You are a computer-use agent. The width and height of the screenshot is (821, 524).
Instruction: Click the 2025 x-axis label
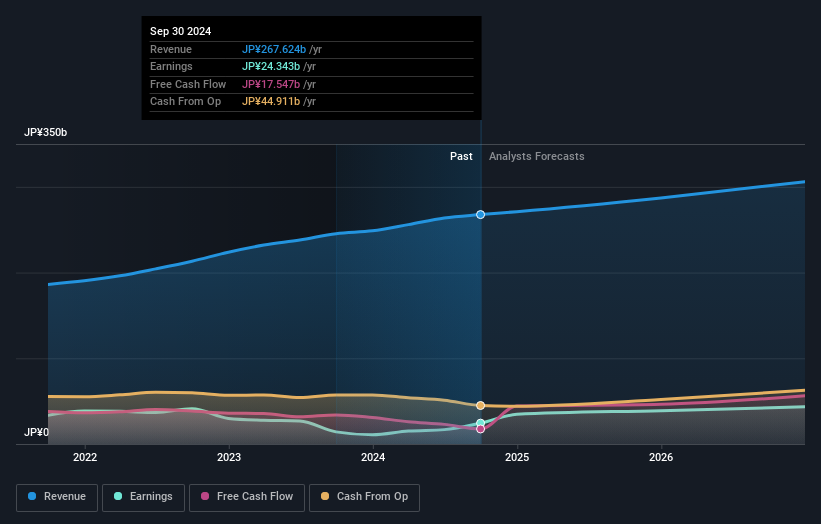click(x=517, y=457)
